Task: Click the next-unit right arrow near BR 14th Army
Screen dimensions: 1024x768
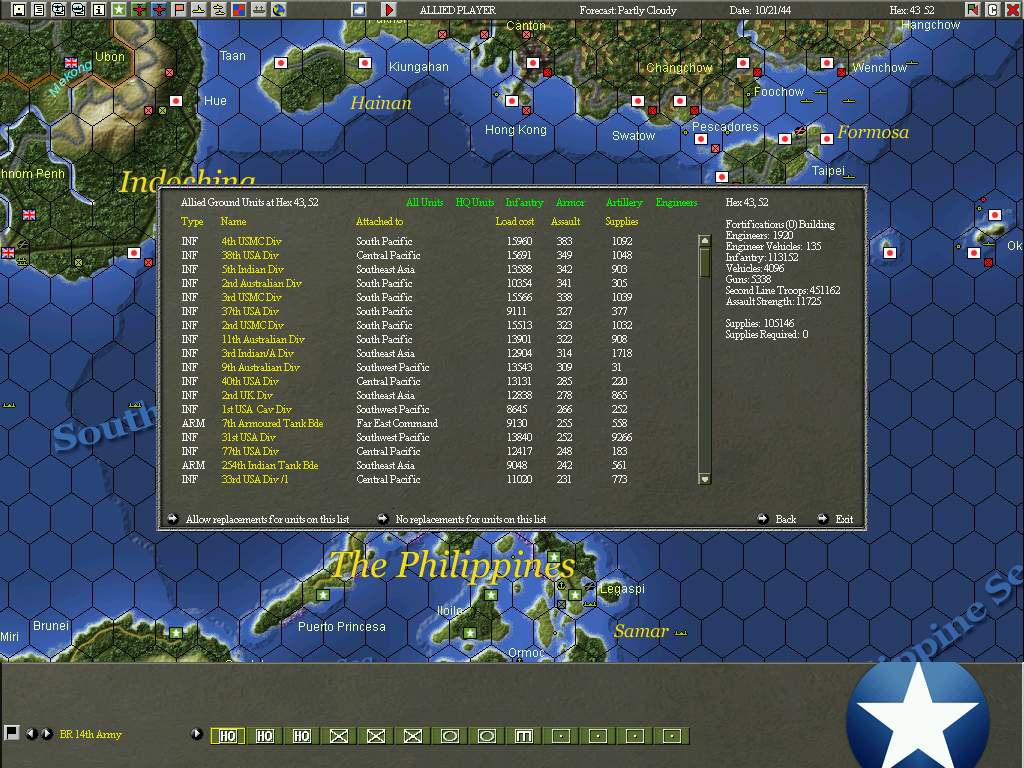Action: tap(46, 734)
